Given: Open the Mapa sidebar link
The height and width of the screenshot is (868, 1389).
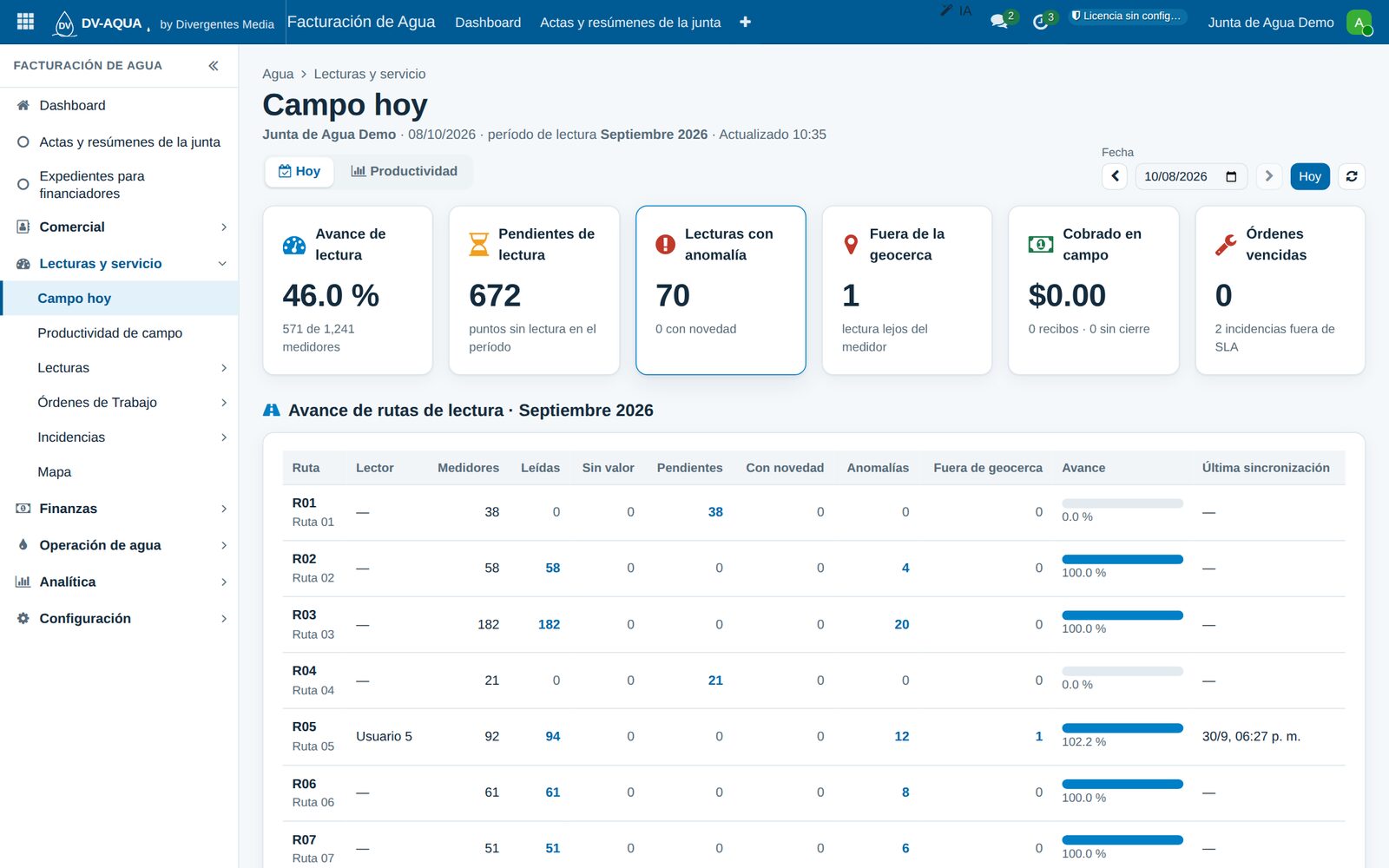Looking at the screenshot, I should [x=119, y=471].
